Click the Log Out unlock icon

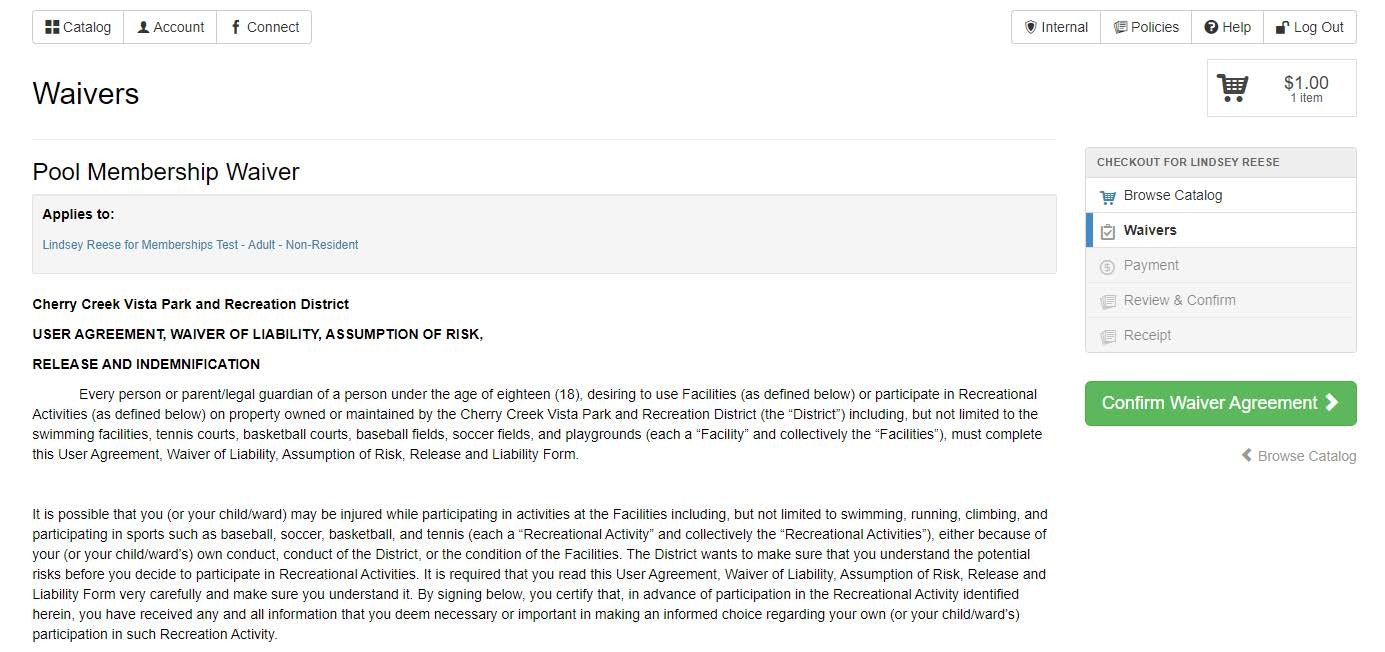1282,27
